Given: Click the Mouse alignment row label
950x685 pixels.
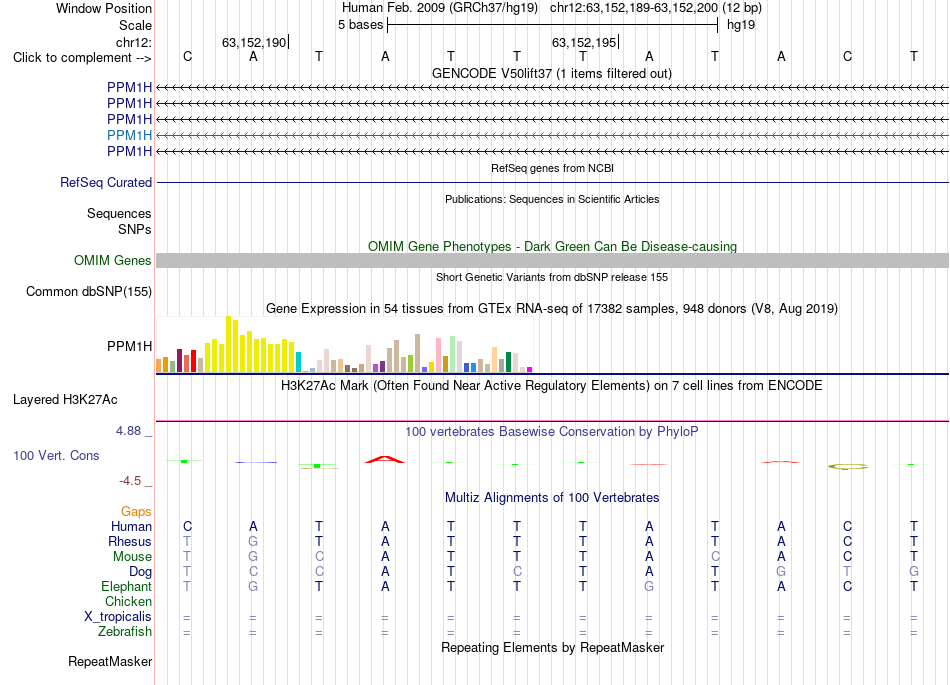Looking at the screenshot, I should tap(133, 557).
